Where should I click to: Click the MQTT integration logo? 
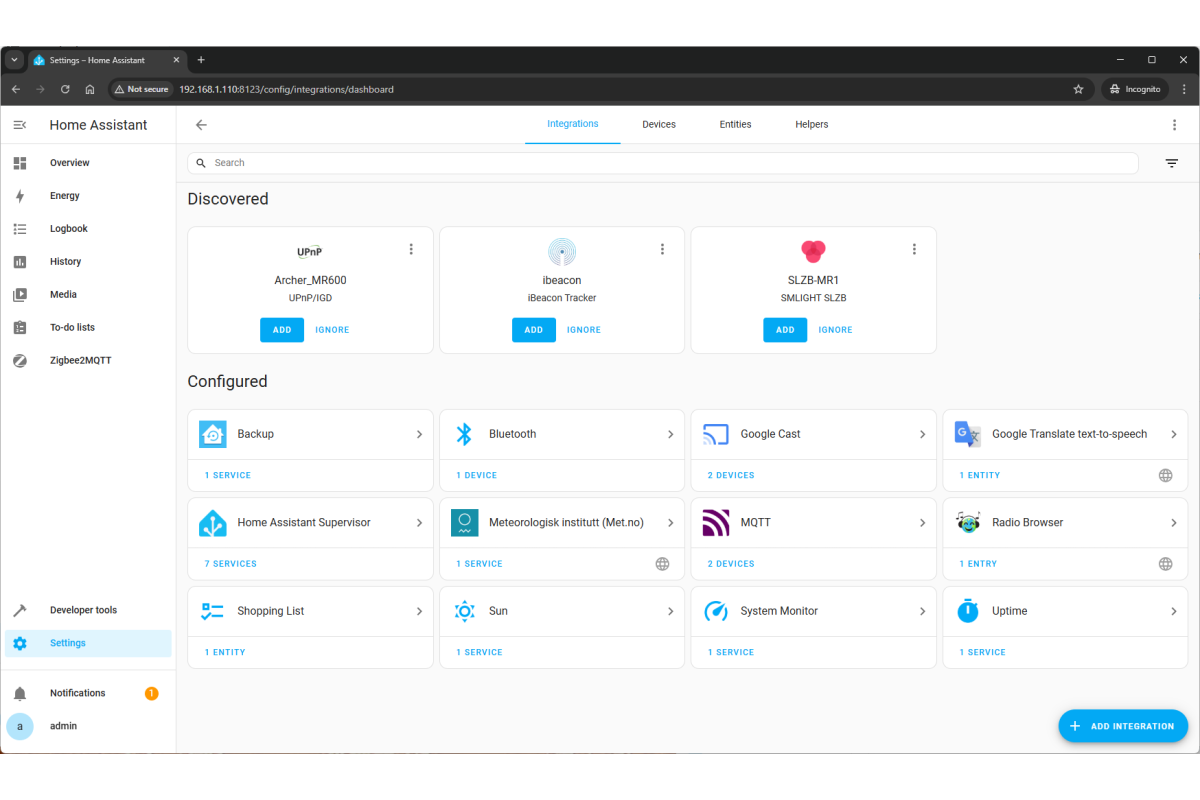(716, 523)
